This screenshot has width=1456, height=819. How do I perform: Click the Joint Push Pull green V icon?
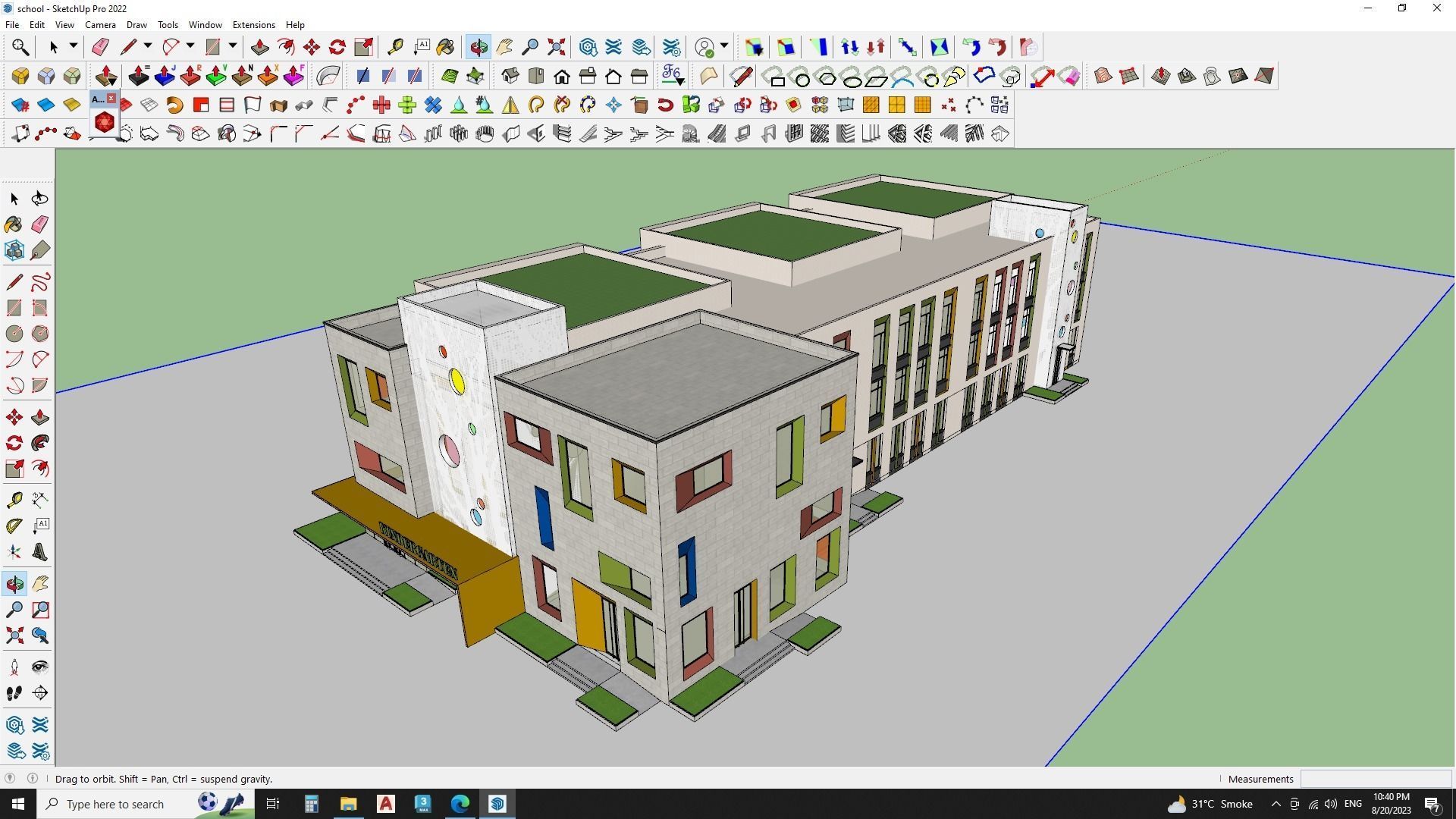coord(216,76)
